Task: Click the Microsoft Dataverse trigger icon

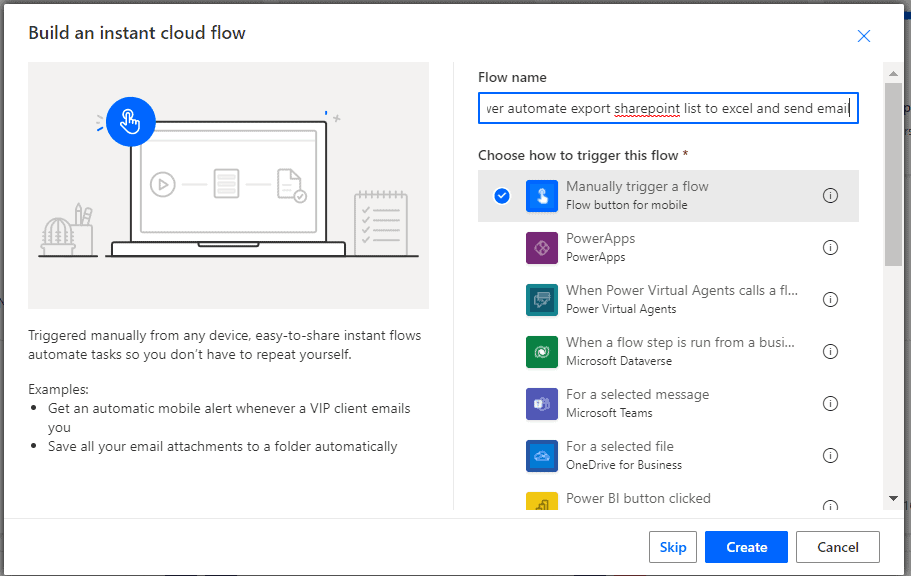Action: click(541, 352)
